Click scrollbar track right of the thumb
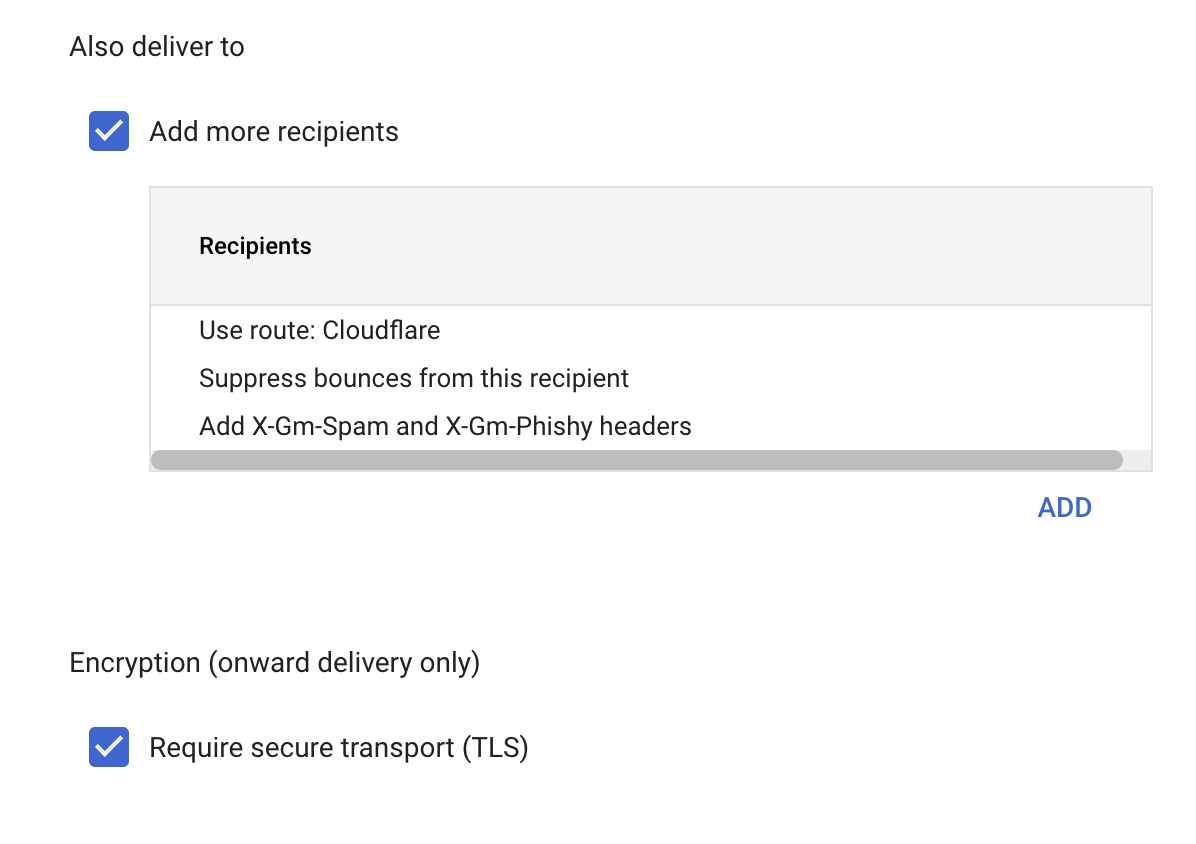 click(1137, 460)
